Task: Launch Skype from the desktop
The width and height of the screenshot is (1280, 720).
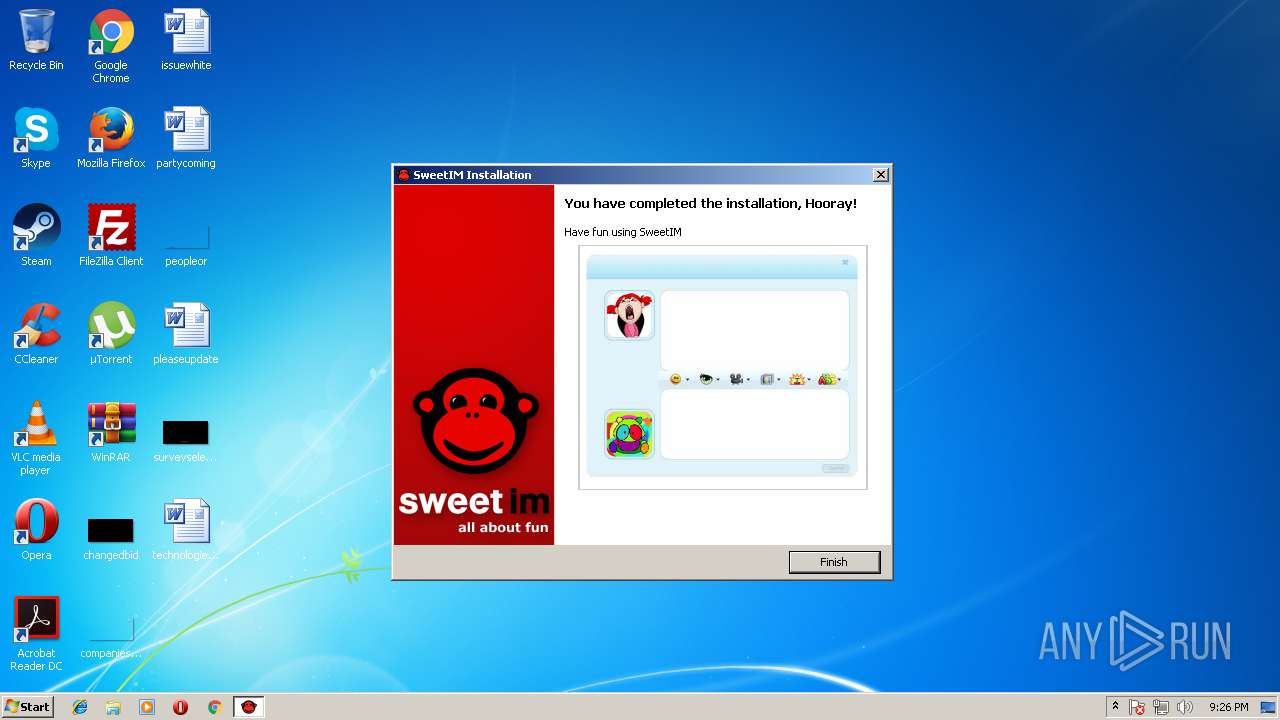Action: coord(36,138)
